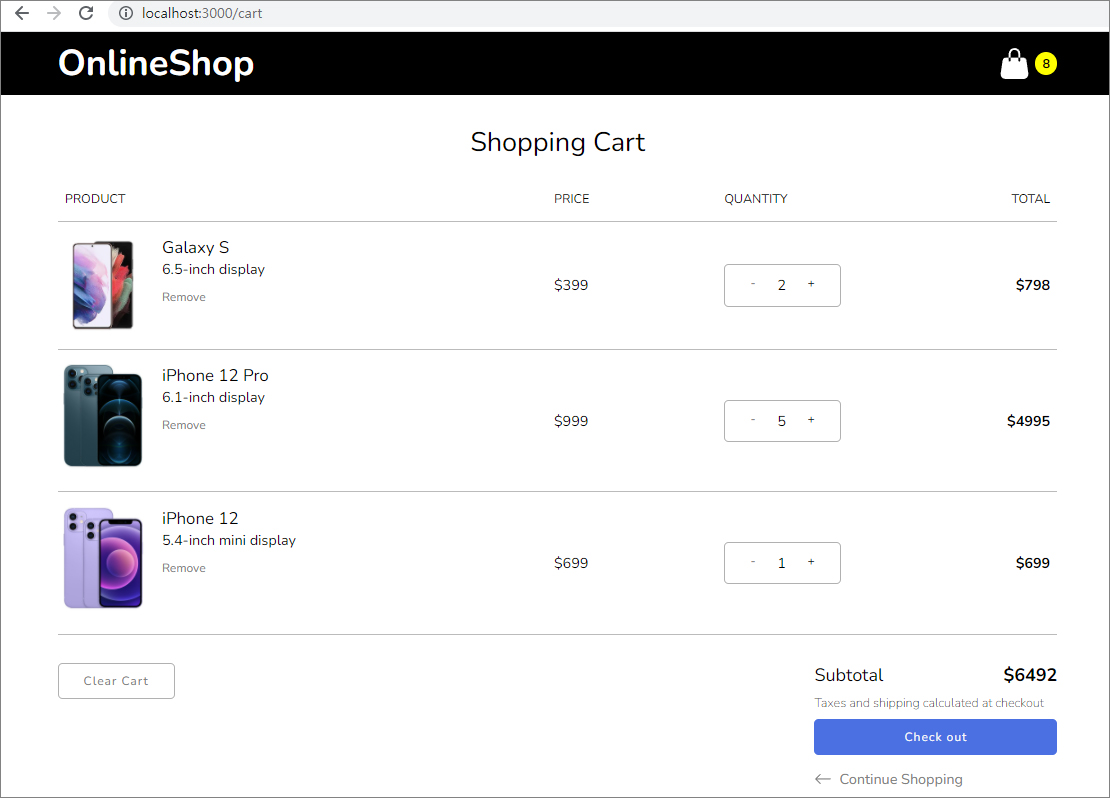This screenshot has height=798, width=1110.
Task: Click the '5.4-inch mini display' description
Action: pos(229,540)
